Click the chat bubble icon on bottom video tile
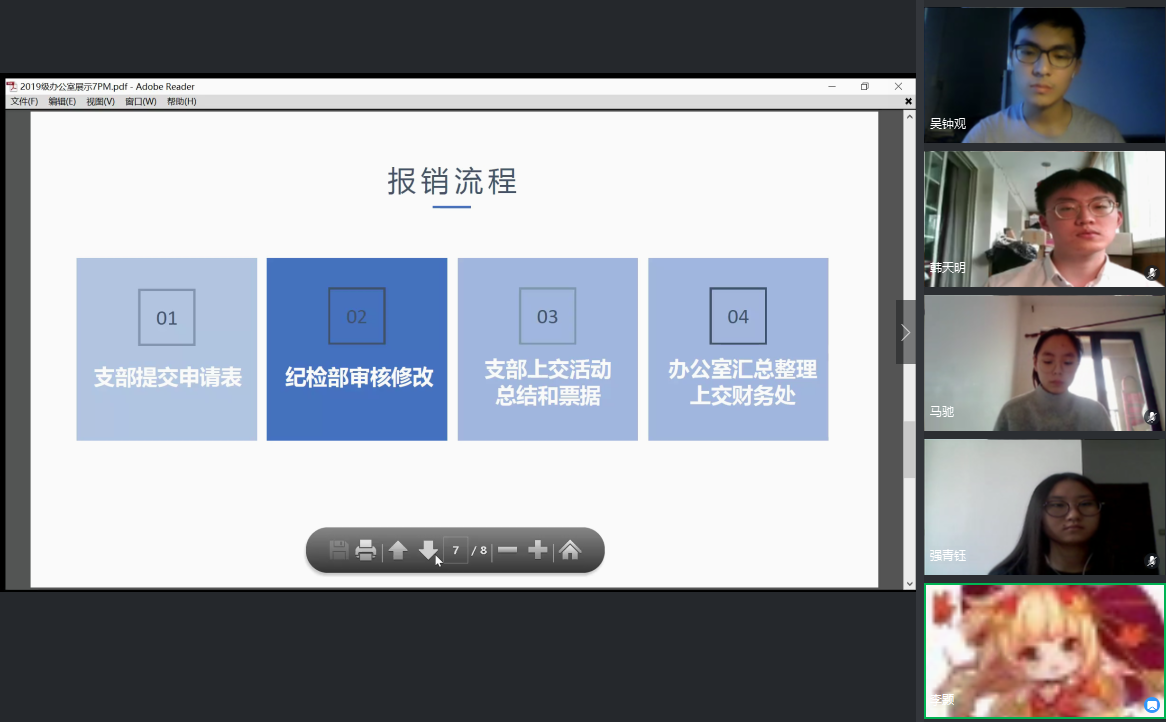This screenshot has width=1166, height=722. click(1151, 705)
